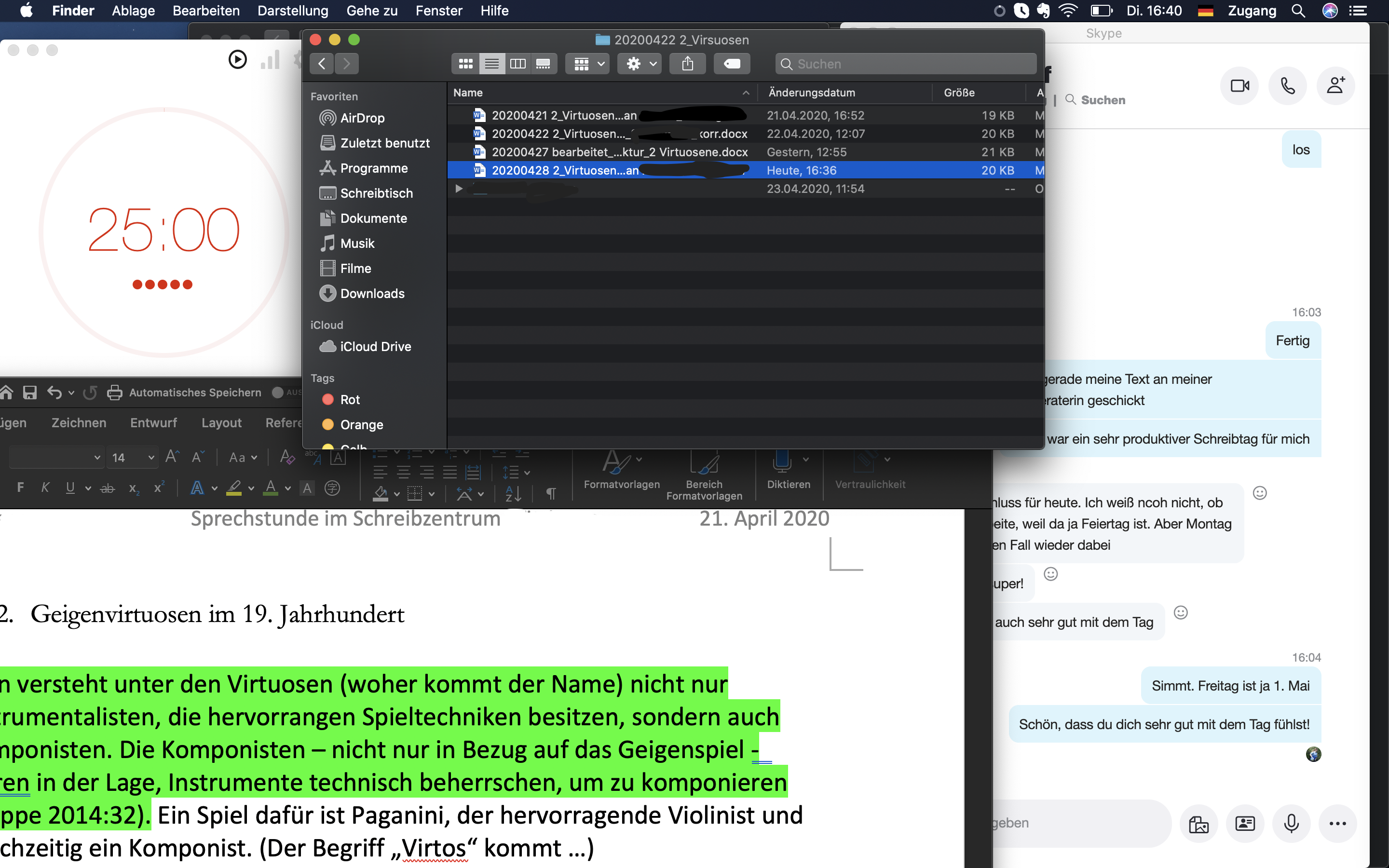1389x868 pixels.
Task: Select the file ending korr.docx
Action: pos(745,134)
